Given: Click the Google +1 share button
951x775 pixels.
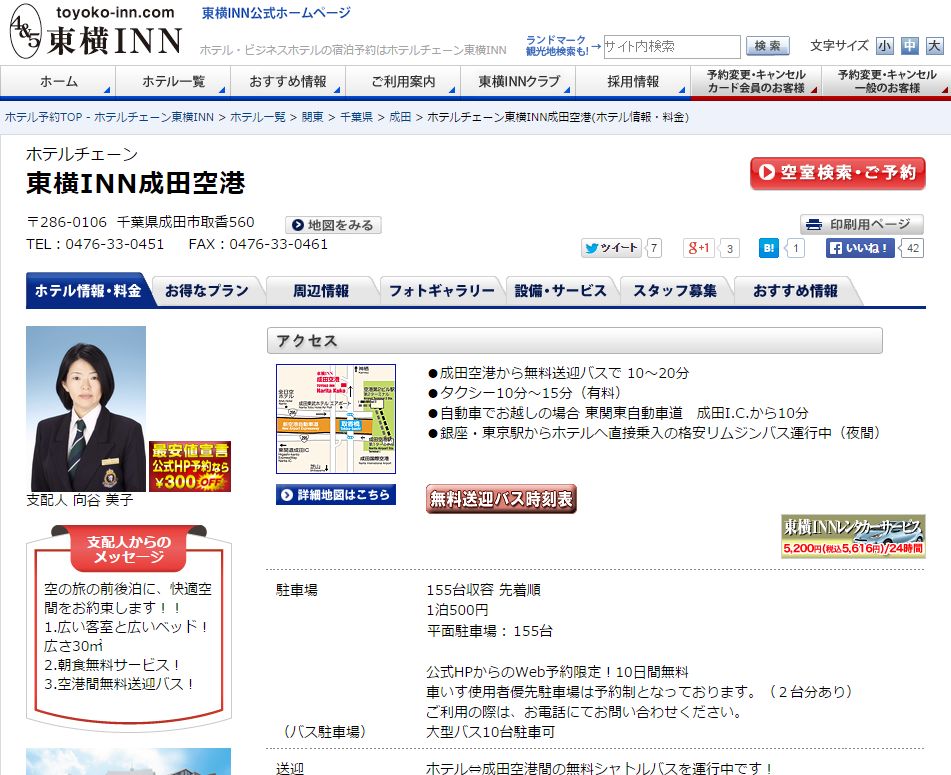Looking at the screenshot, I should point(698,248).
